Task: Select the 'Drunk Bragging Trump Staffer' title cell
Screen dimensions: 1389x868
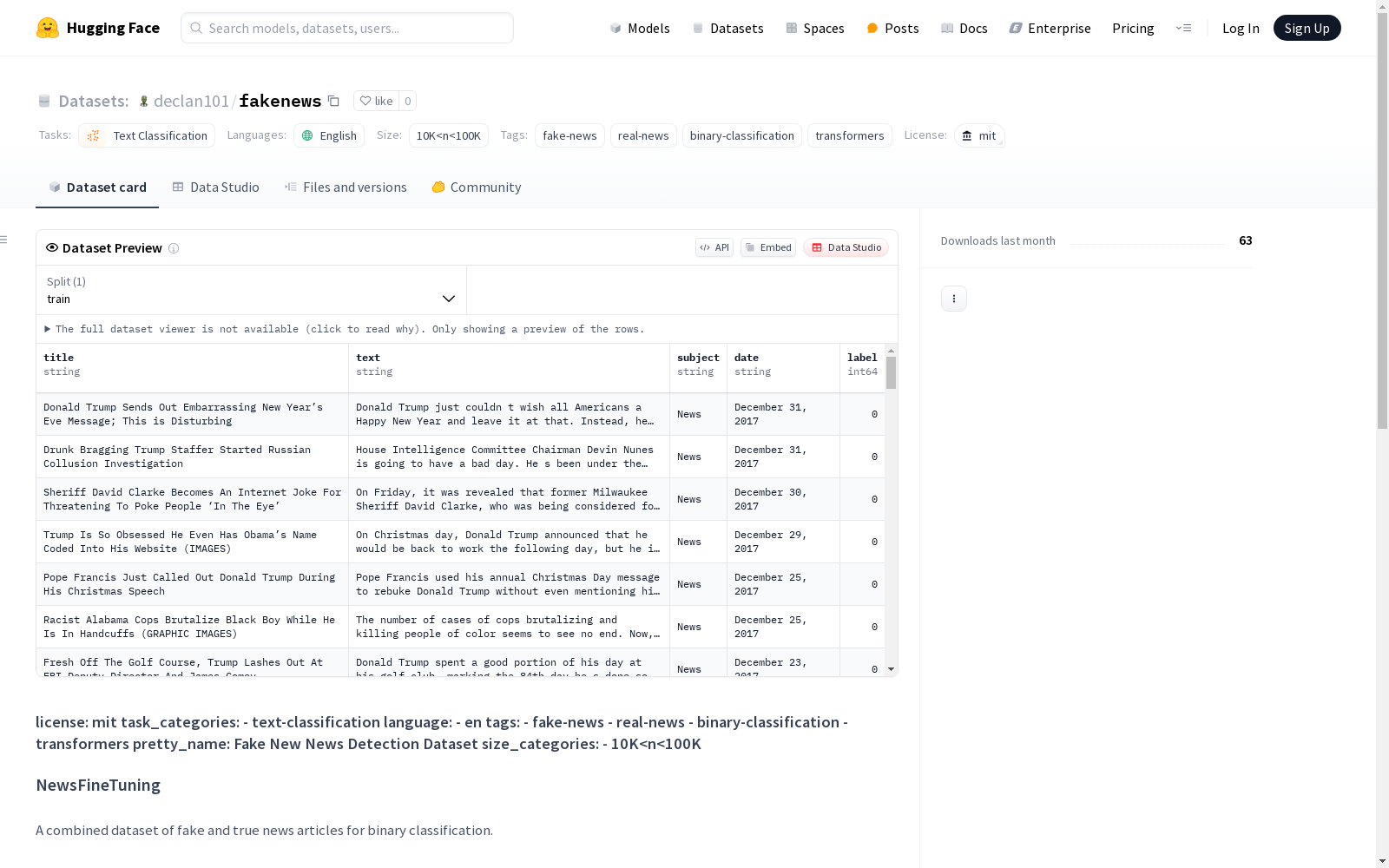Action: pyautogui.click(x=192, y=457)
